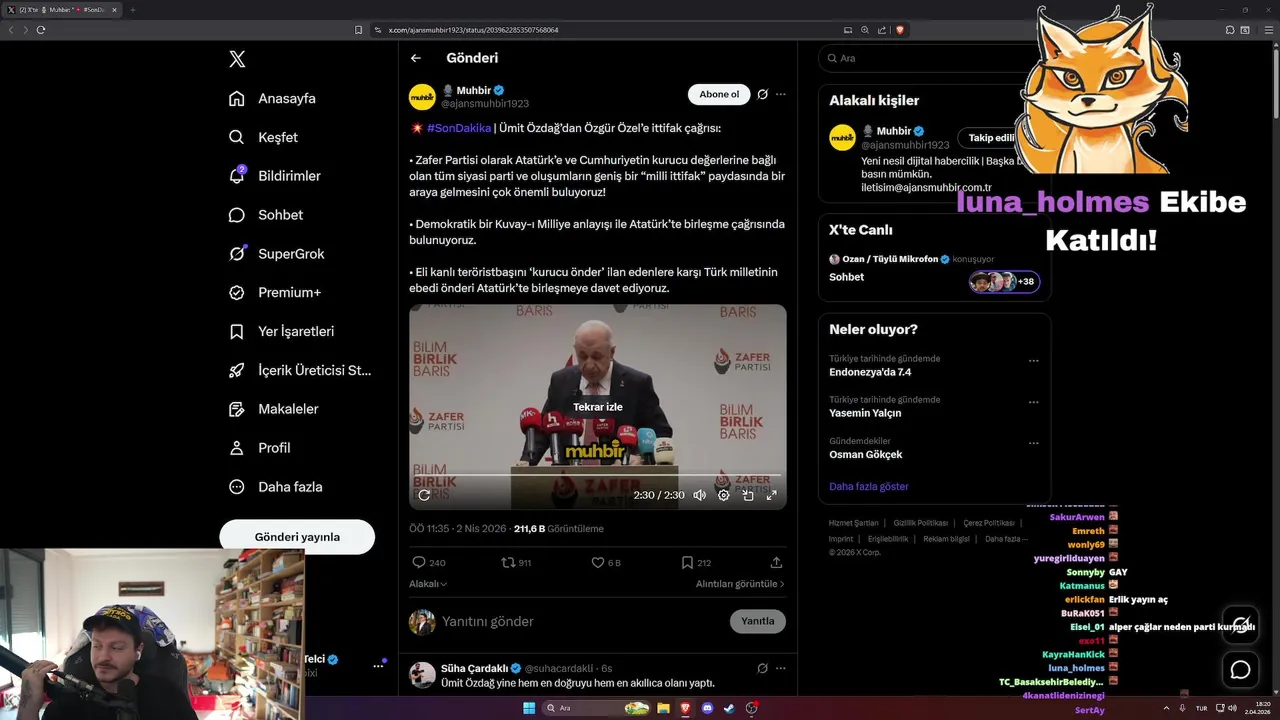Viewport: 1280px width, 720px height.
Task: Toggle picture-in-picture for the video
Action: [x=748, y=495]
